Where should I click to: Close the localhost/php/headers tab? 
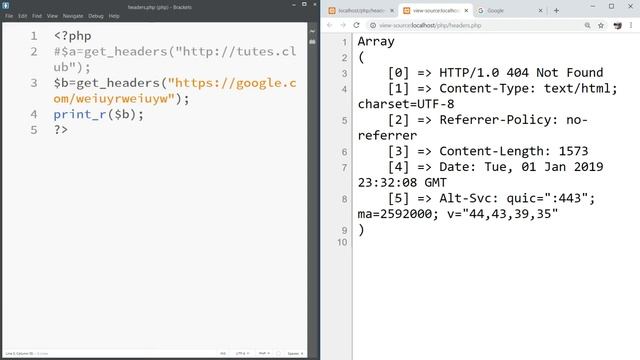click(392, 11)
